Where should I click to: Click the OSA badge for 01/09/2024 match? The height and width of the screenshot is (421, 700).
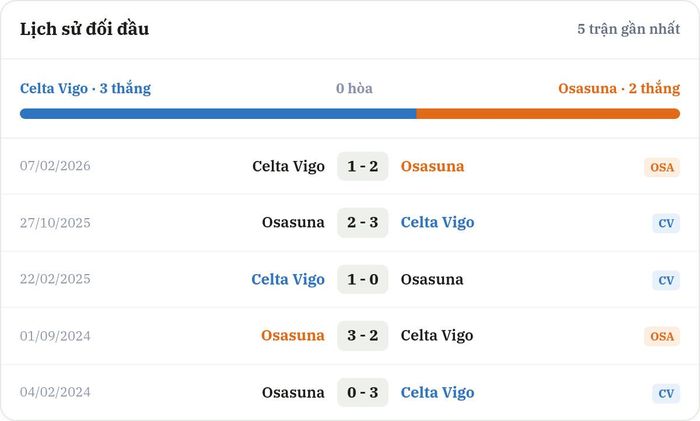tap(662, 336)
